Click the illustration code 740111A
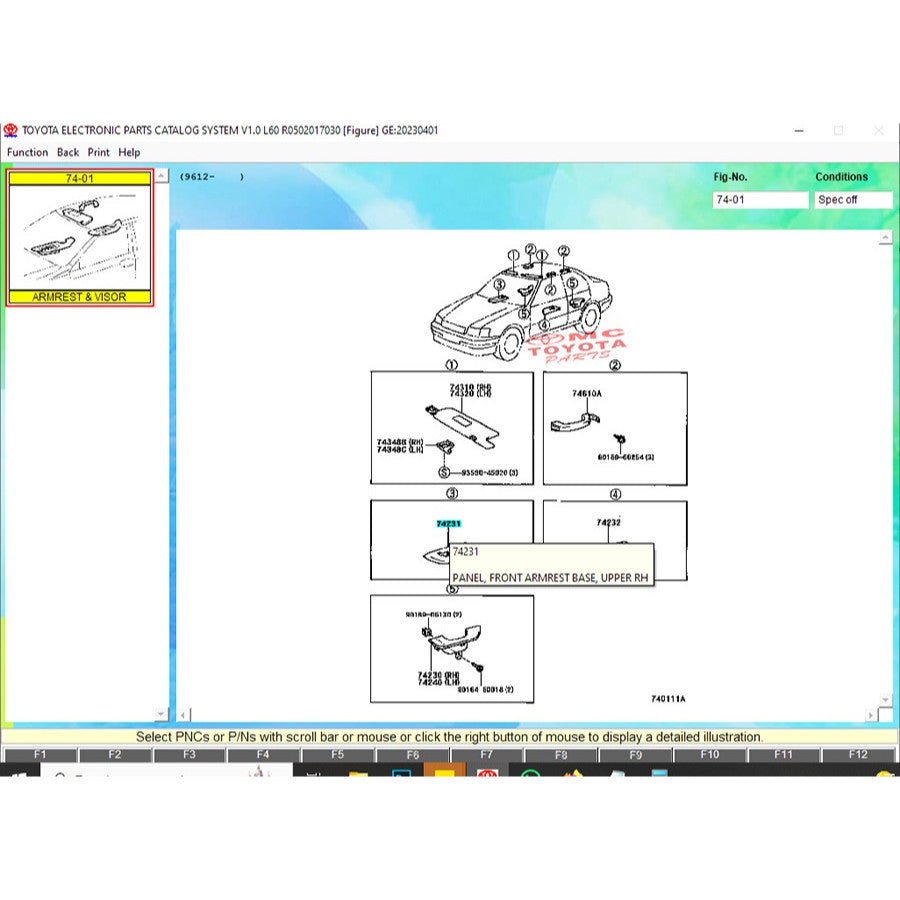This screenshot has height=900, width=900. pos(668,699)
